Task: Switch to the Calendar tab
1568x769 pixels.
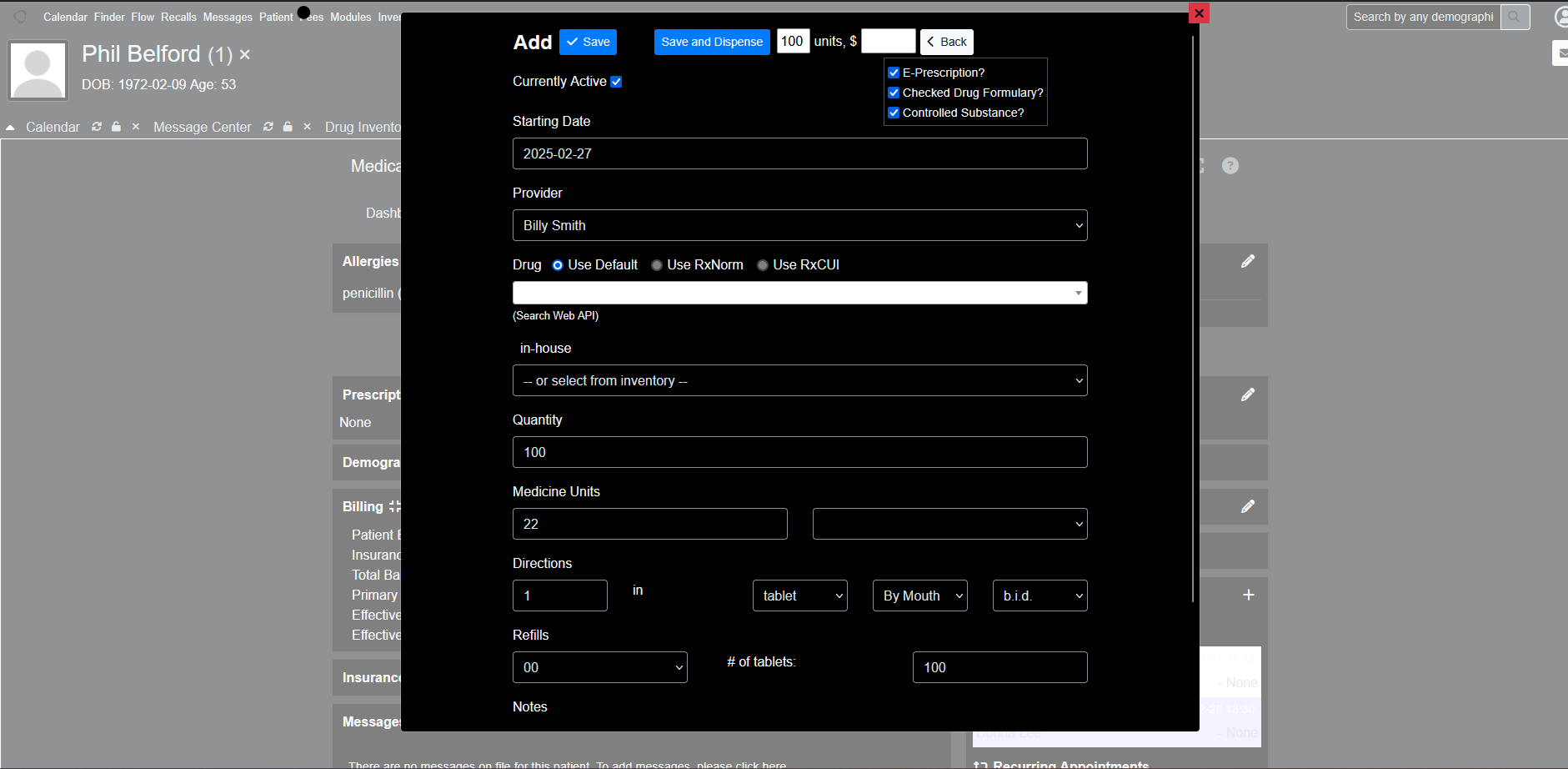Action: click(x=53, y=127)
